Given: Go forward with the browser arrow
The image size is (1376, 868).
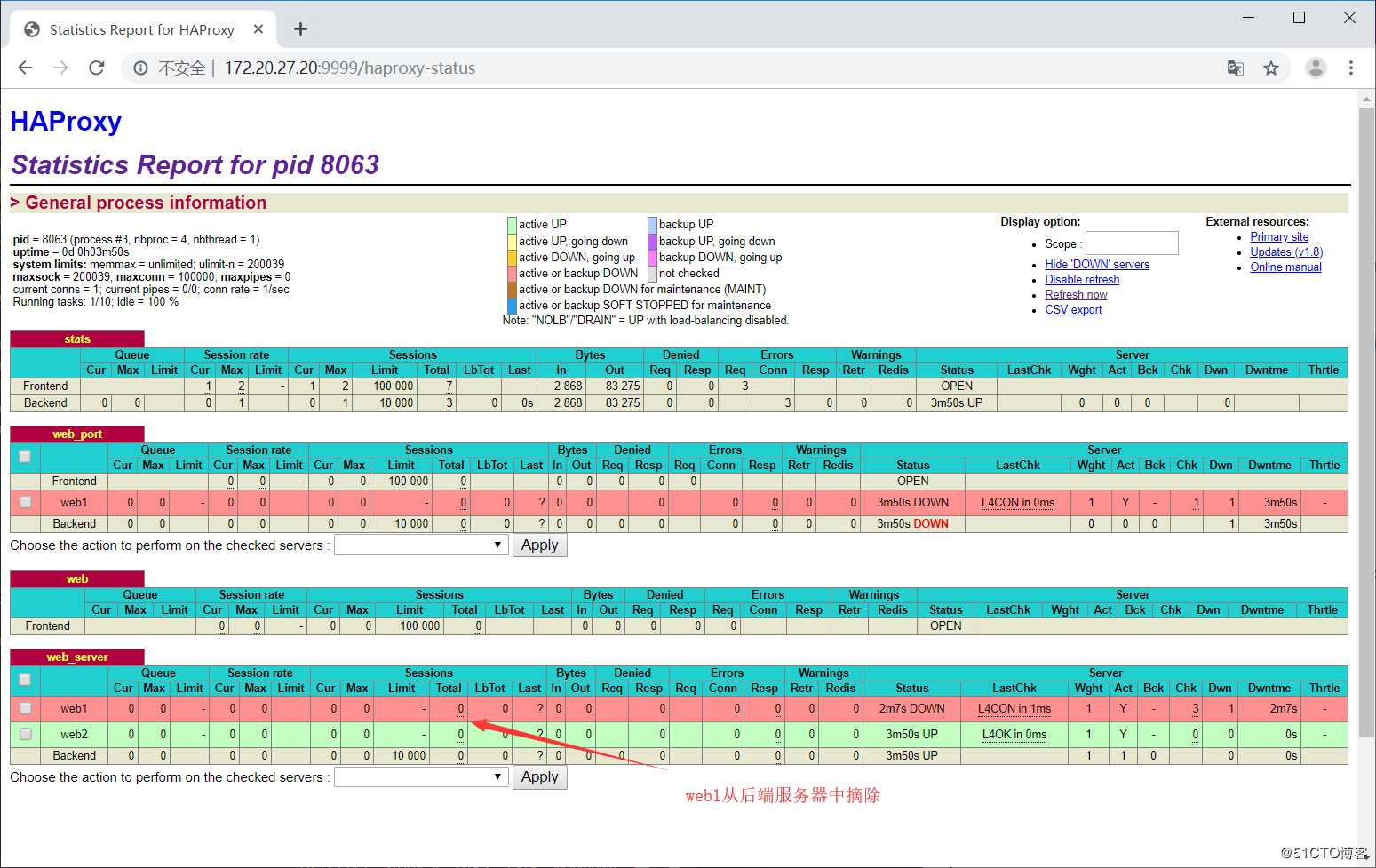Looking at the screenshot, I should 60,68.
